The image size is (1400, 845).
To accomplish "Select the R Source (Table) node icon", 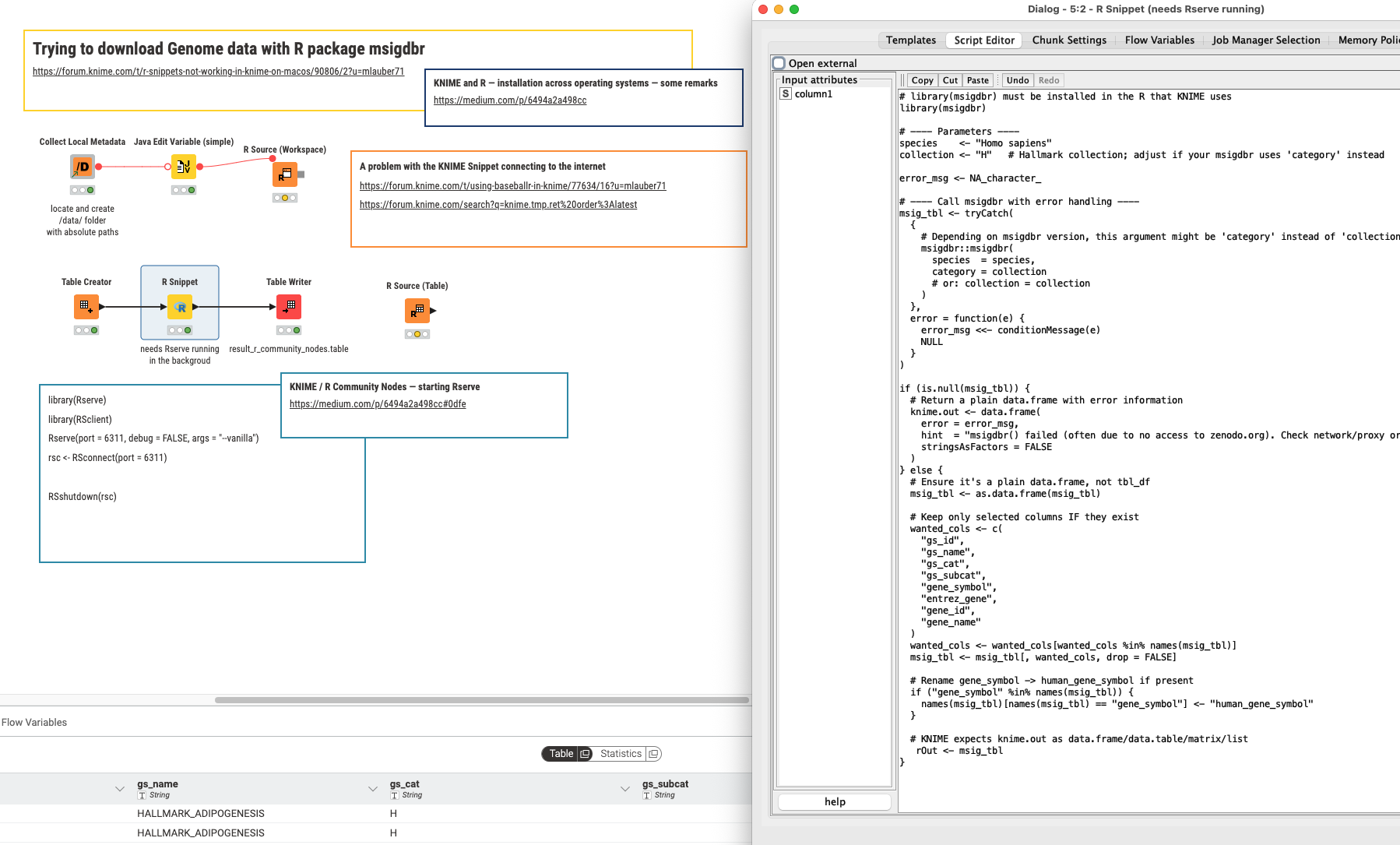I will 417,311.
